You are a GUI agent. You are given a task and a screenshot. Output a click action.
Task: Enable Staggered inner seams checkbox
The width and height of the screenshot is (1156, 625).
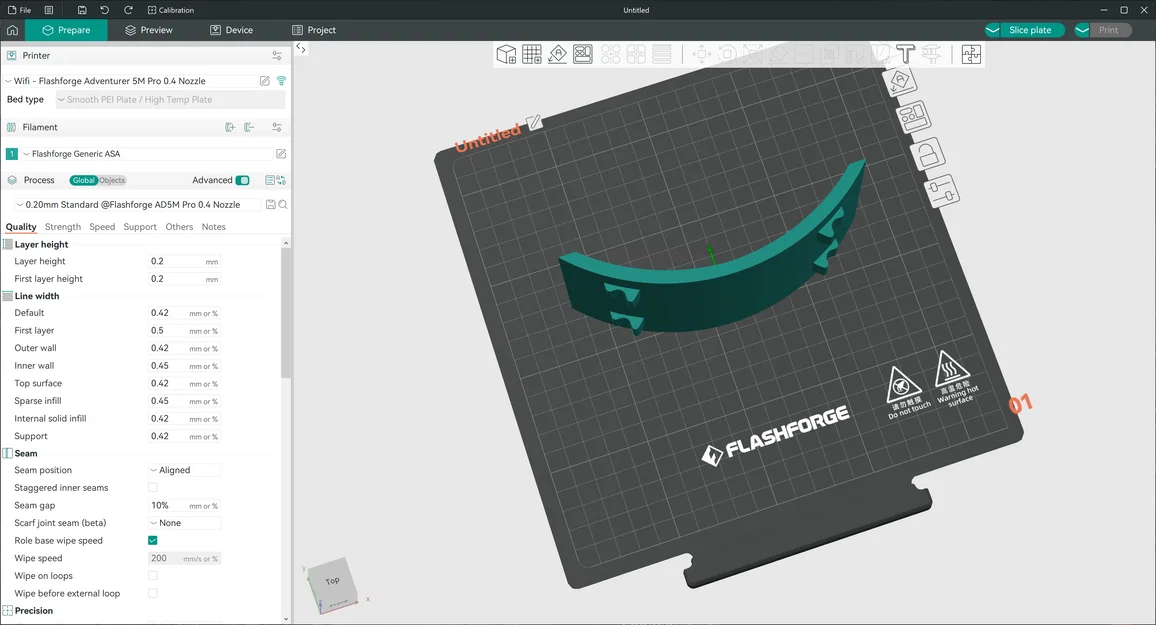pos(153,488)
